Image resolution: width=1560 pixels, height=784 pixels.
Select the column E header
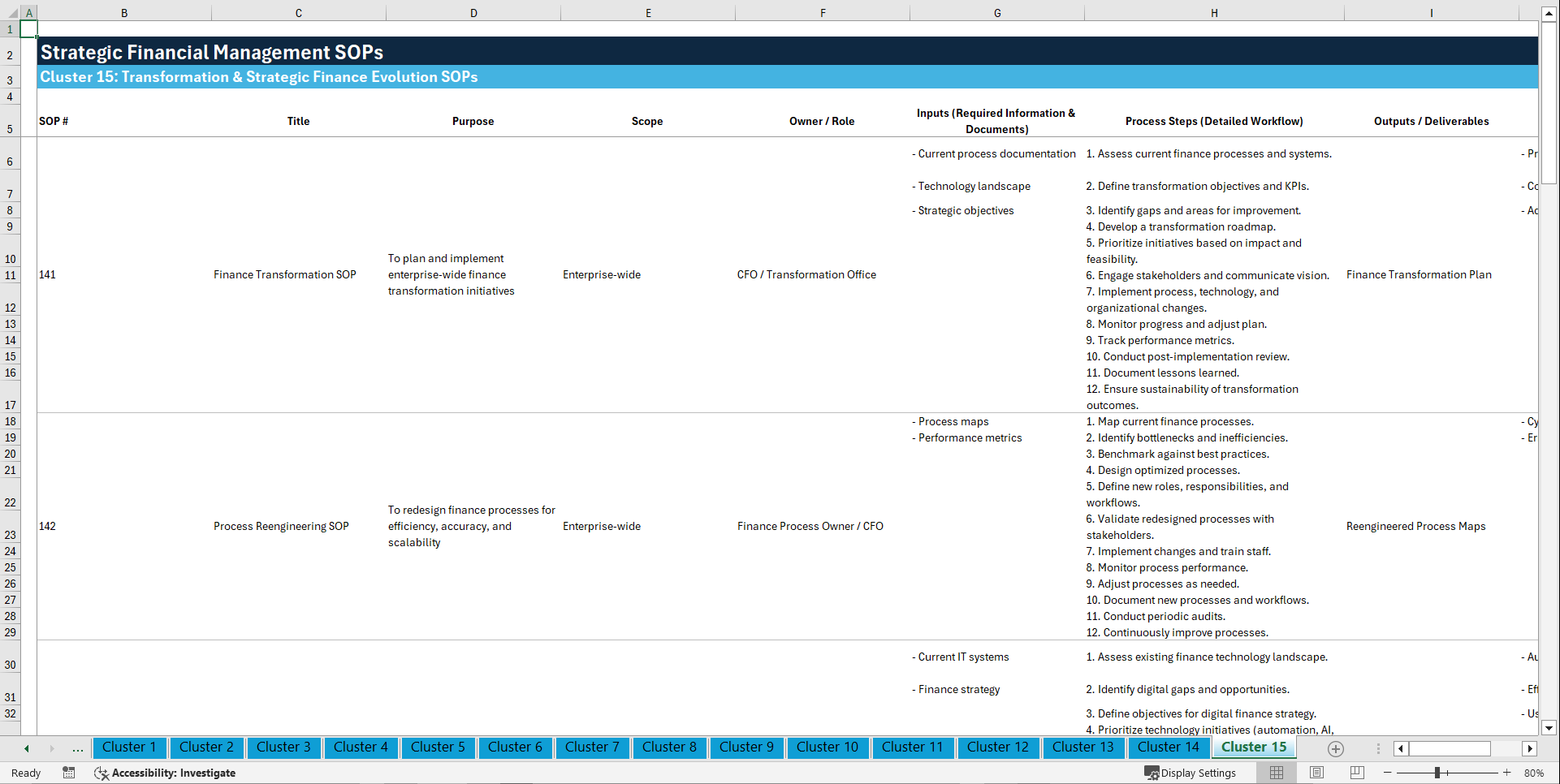click(648, 12)
